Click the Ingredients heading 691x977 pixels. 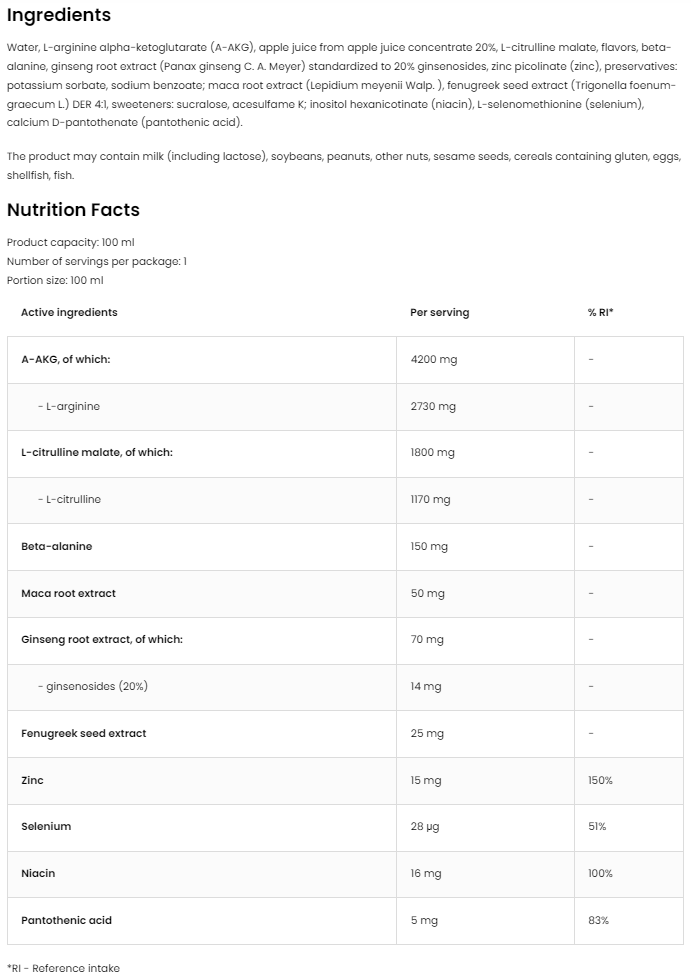click(x=58, y=16)
